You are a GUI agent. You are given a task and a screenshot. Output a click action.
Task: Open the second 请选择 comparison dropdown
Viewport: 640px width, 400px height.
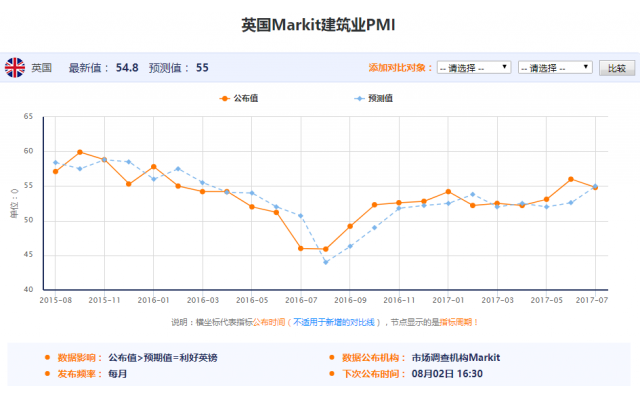(x=555, y=67)
